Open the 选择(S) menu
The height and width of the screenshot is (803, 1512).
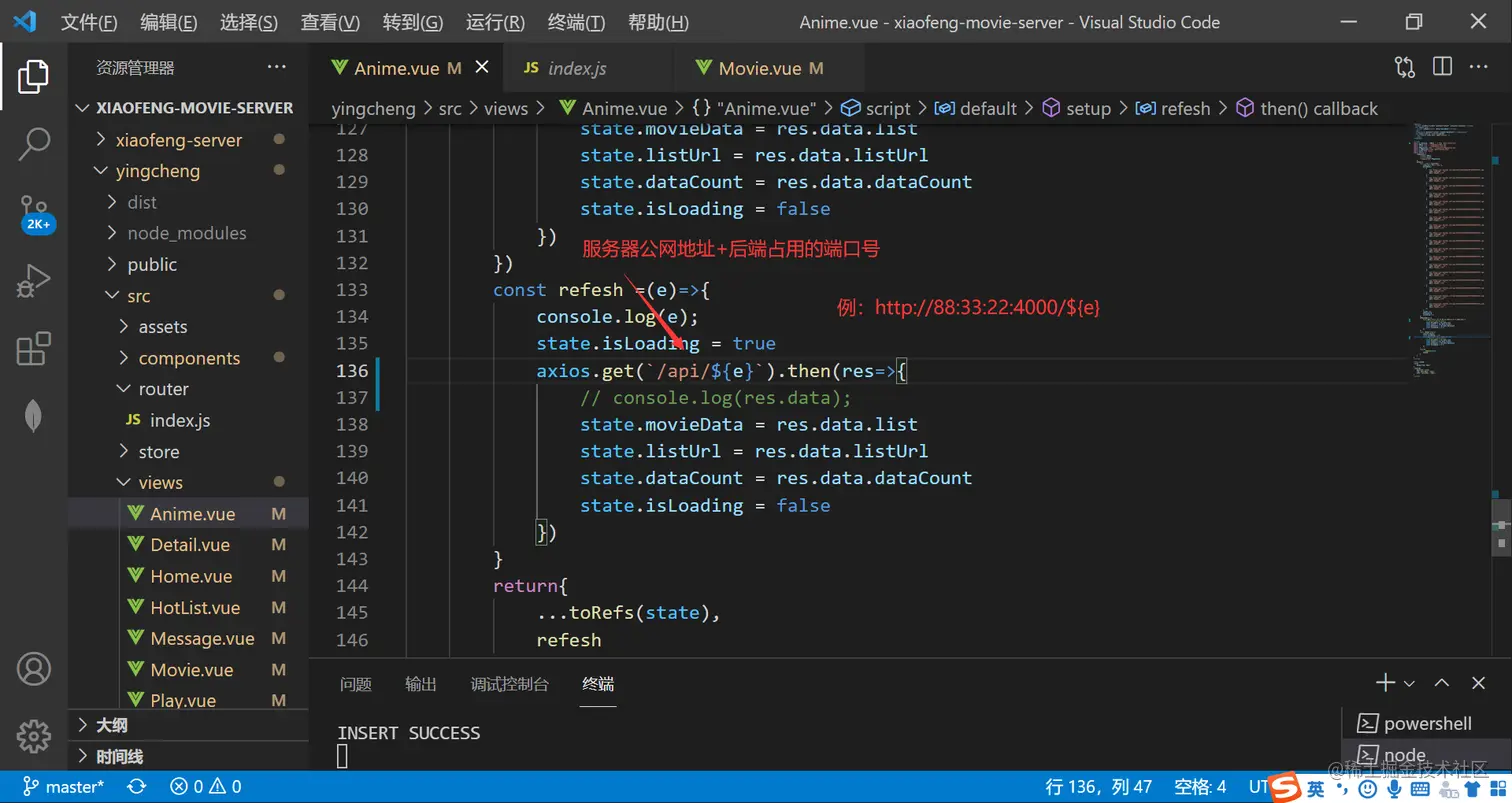pos(249,22)
